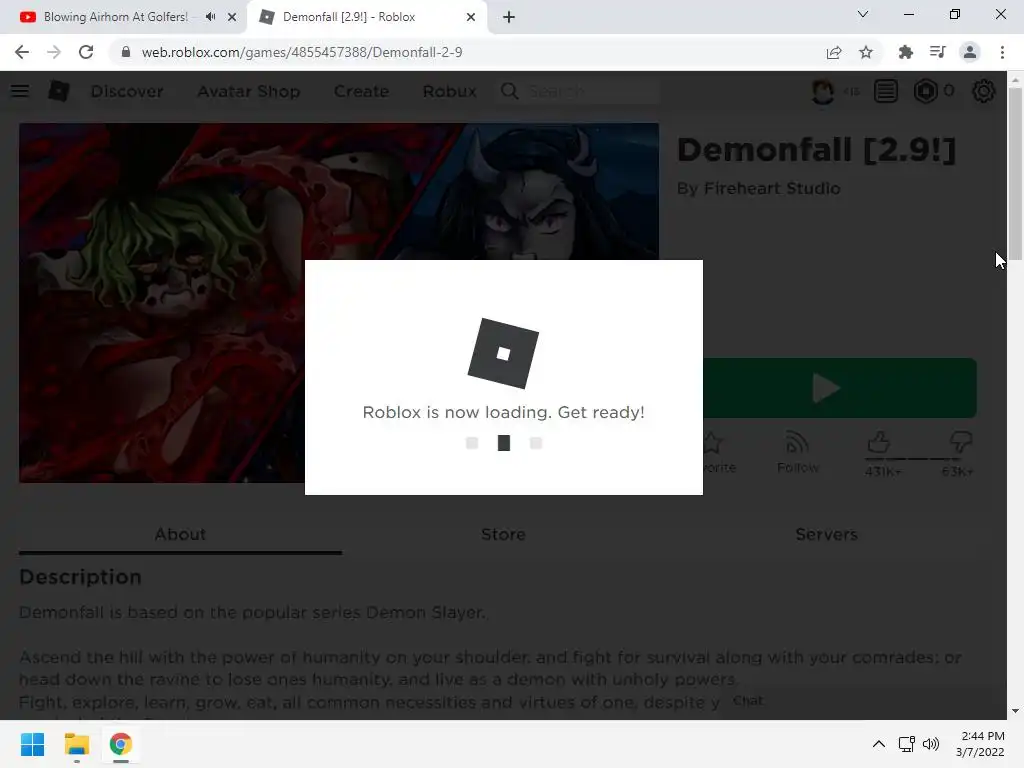1024x768 pixels.
Task: Open File Explorer from taskbar
Action: pos(76,744)
